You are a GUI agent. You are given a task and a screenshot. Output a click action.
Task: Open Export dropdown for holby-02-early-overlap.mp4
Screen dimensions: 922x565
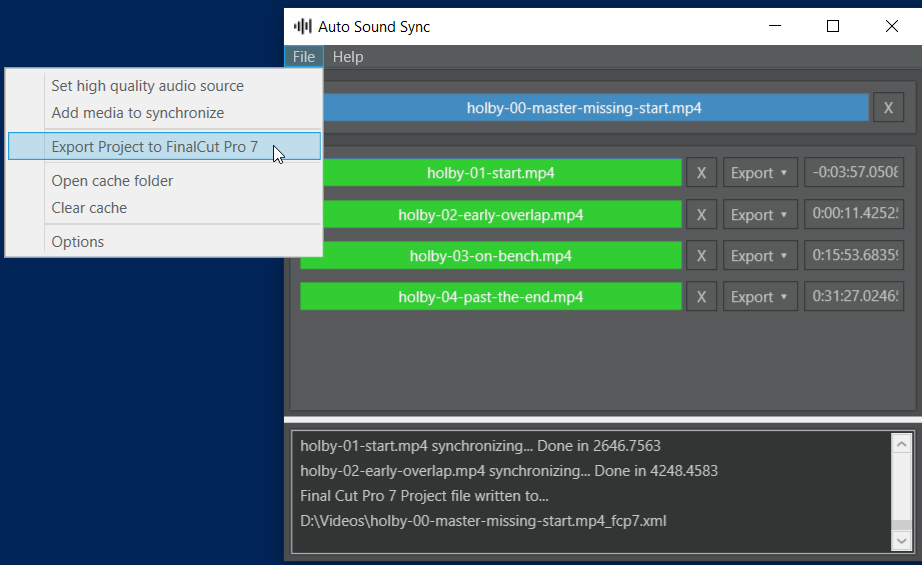click(x=760, y=215)
